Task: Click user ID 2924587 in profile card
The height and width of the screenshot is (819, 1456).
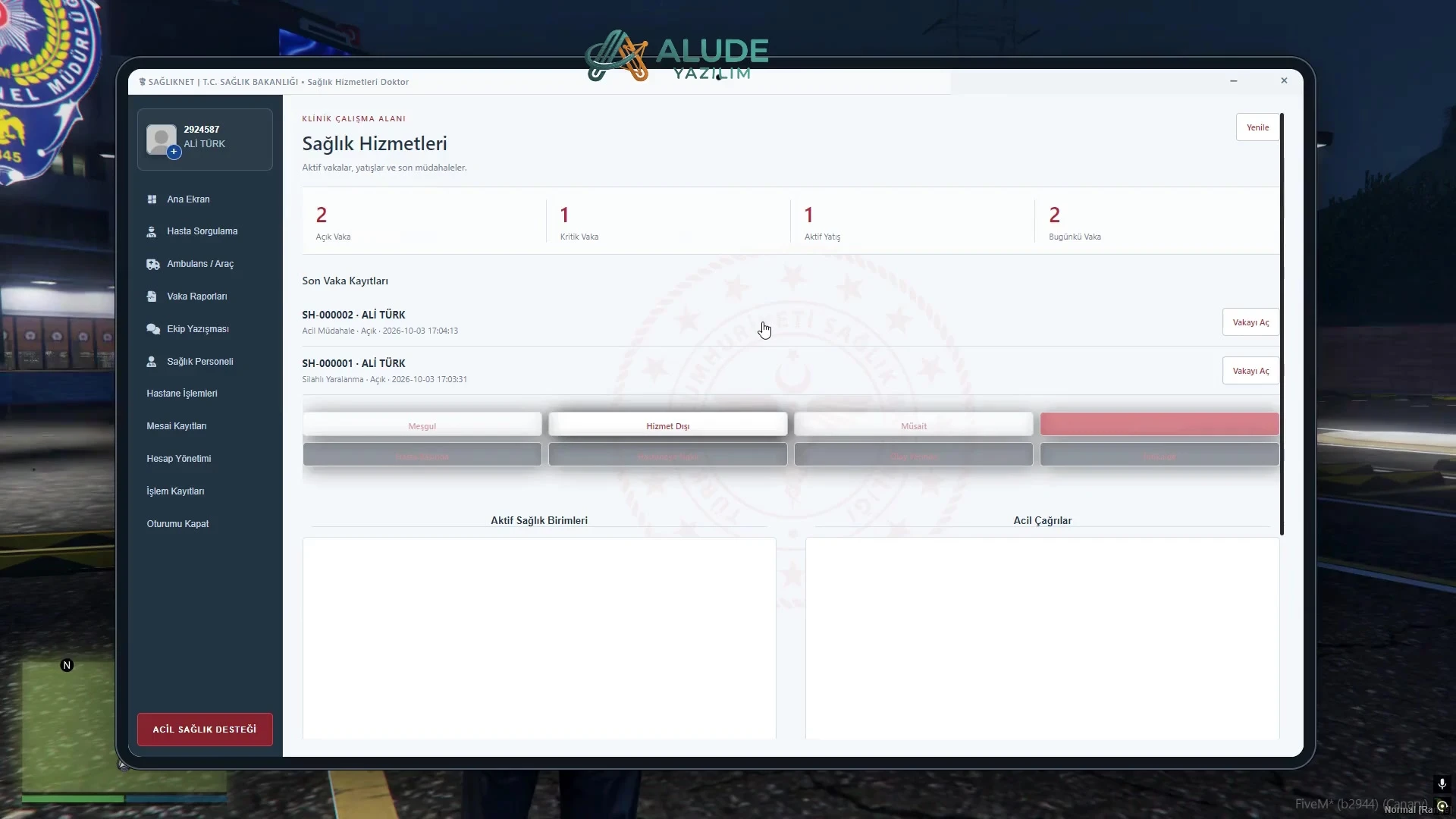Action: coord(202,130)
